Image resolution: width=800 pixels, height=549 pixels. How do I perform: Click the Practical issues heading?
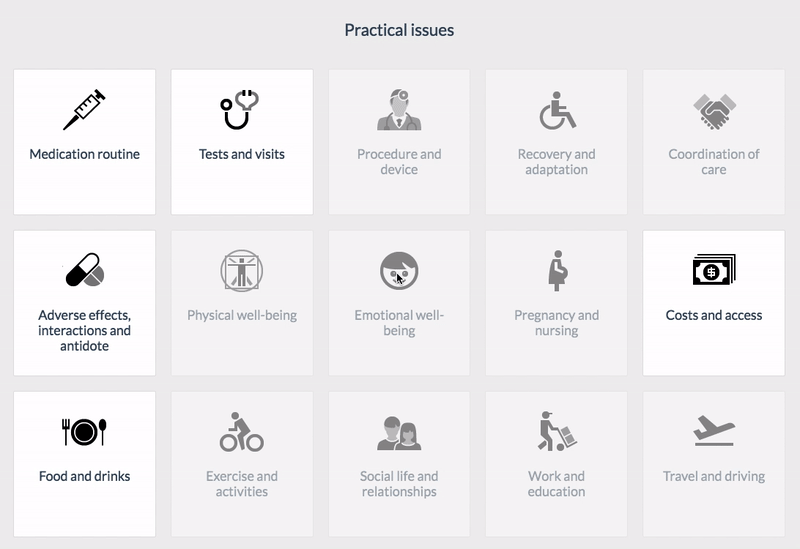pos(399,30)
